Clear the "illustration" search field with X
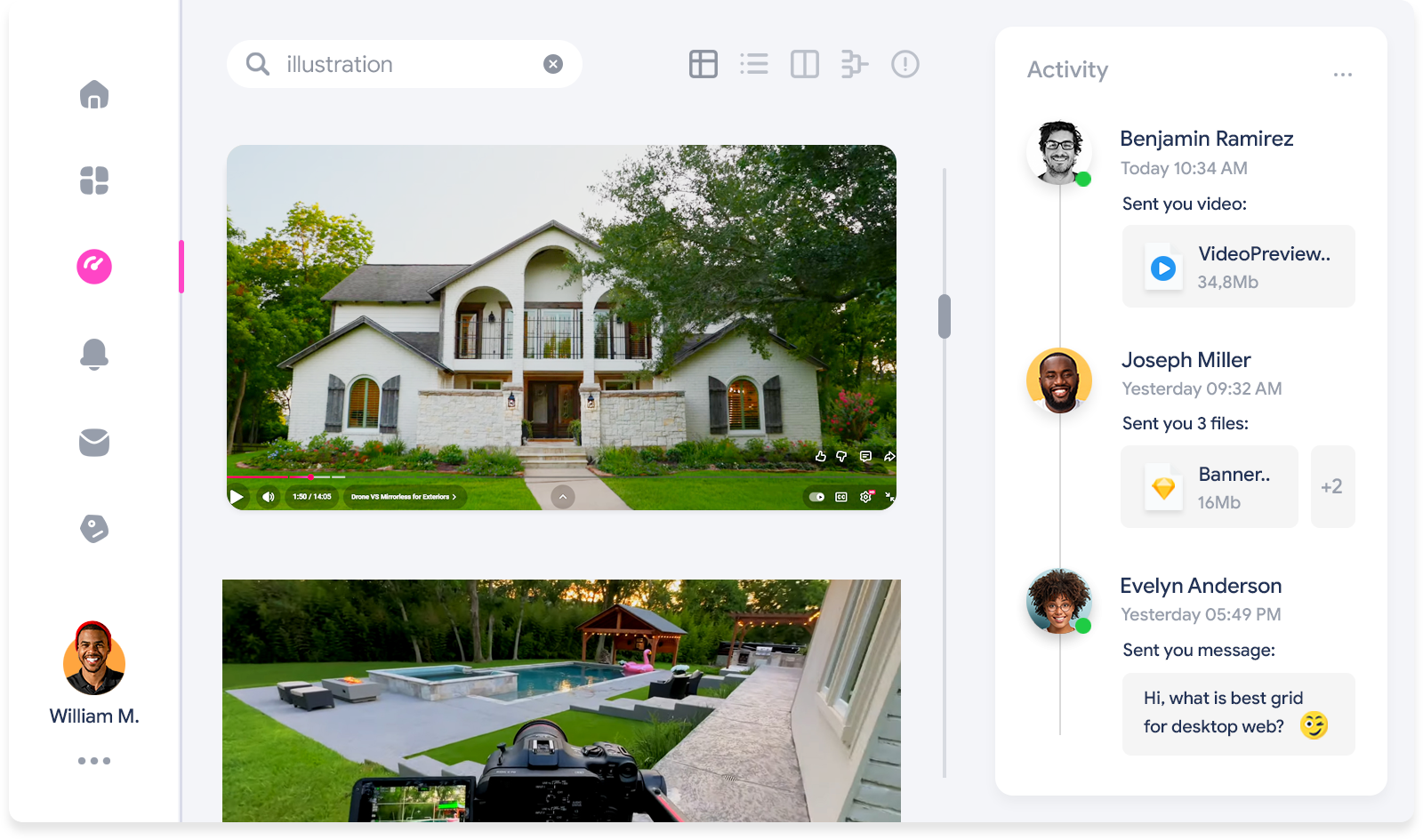This screenshot has height=840, width=1423. coord(553,64)
